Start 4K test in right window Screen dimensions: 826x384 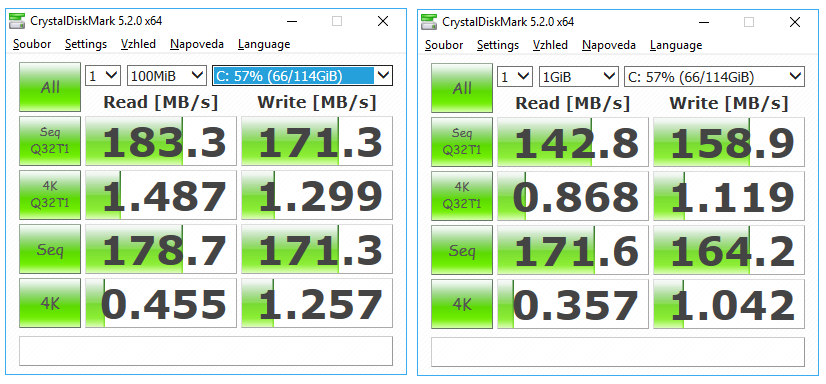click(462, 303)
